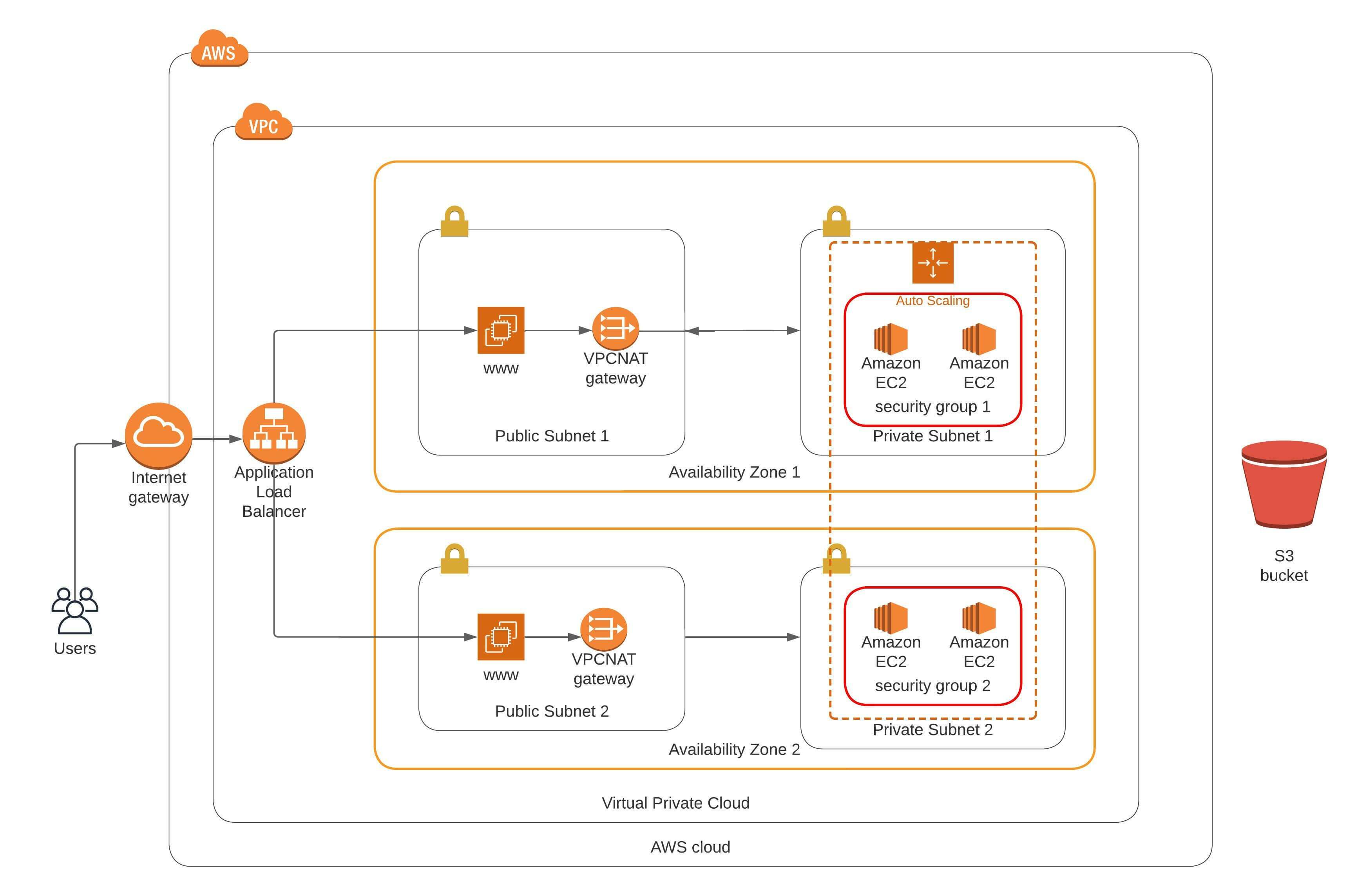
Task: Click the Virtual Private Cloud label
Action: tap(675, 803)
